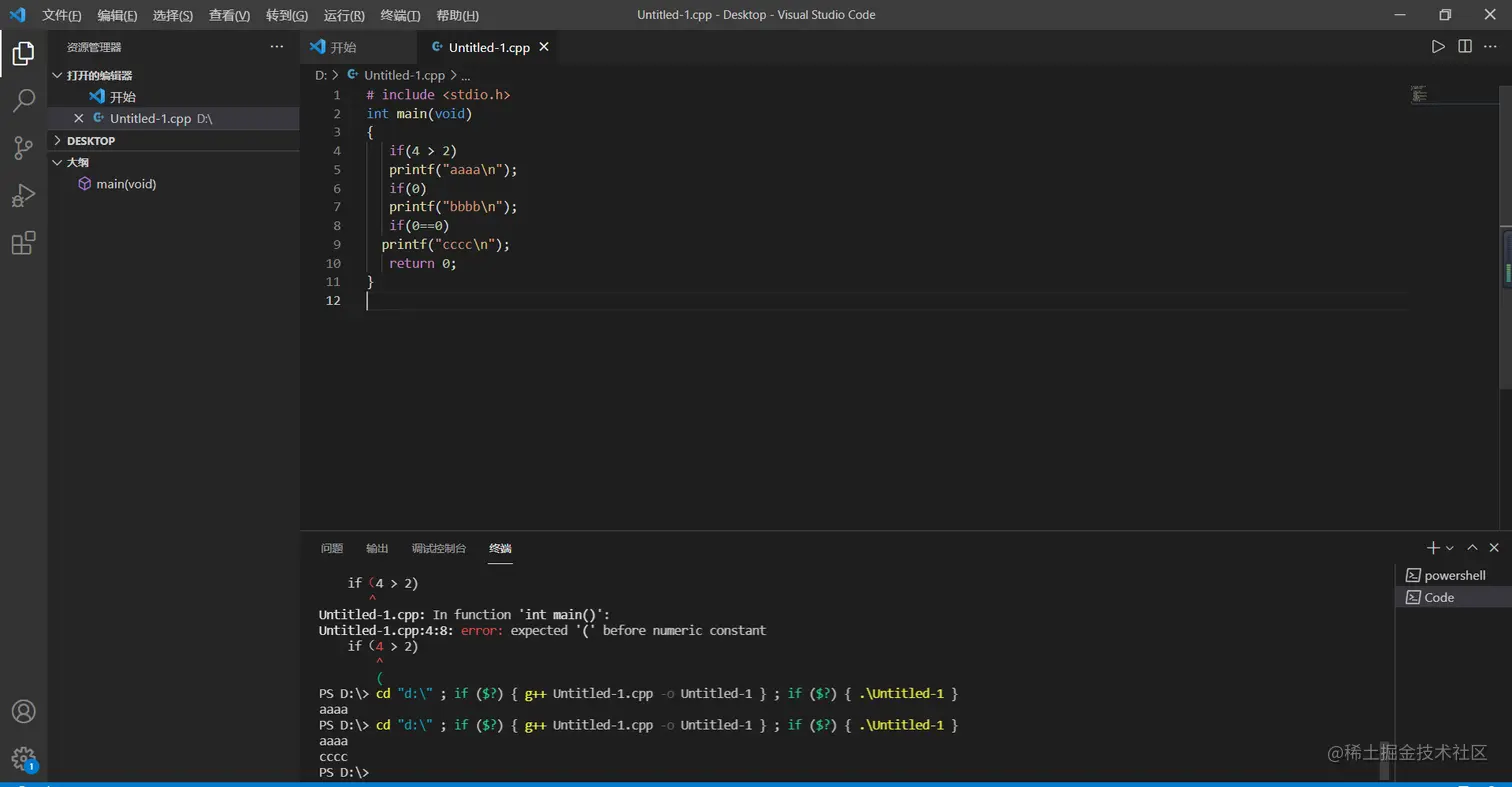Open the Explorer view in activity bar
The image size is (1512, 787).
[x=23, y=53]
